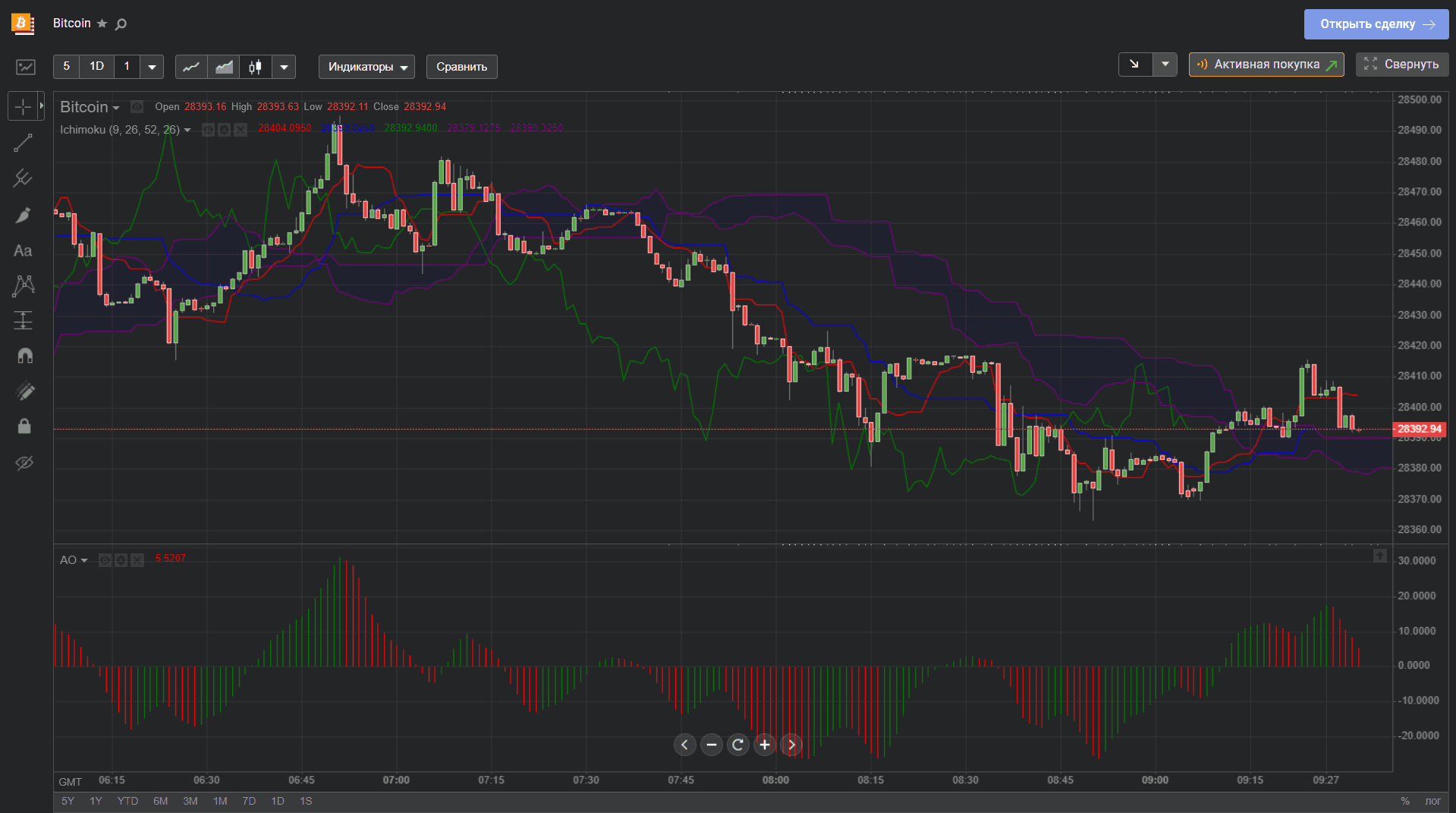The height and width of the screenshot is (813, 1456).
Task: Click the 28392.94 current price label
Action: click(1420, 429)
